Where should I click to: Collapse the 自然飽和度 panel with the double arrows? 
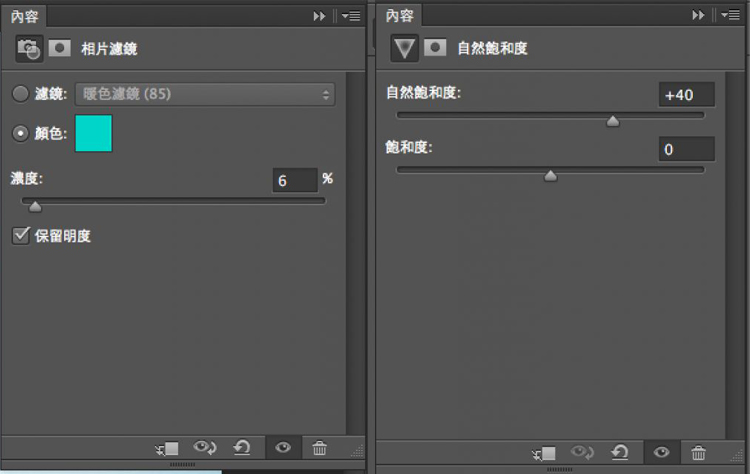698,15
